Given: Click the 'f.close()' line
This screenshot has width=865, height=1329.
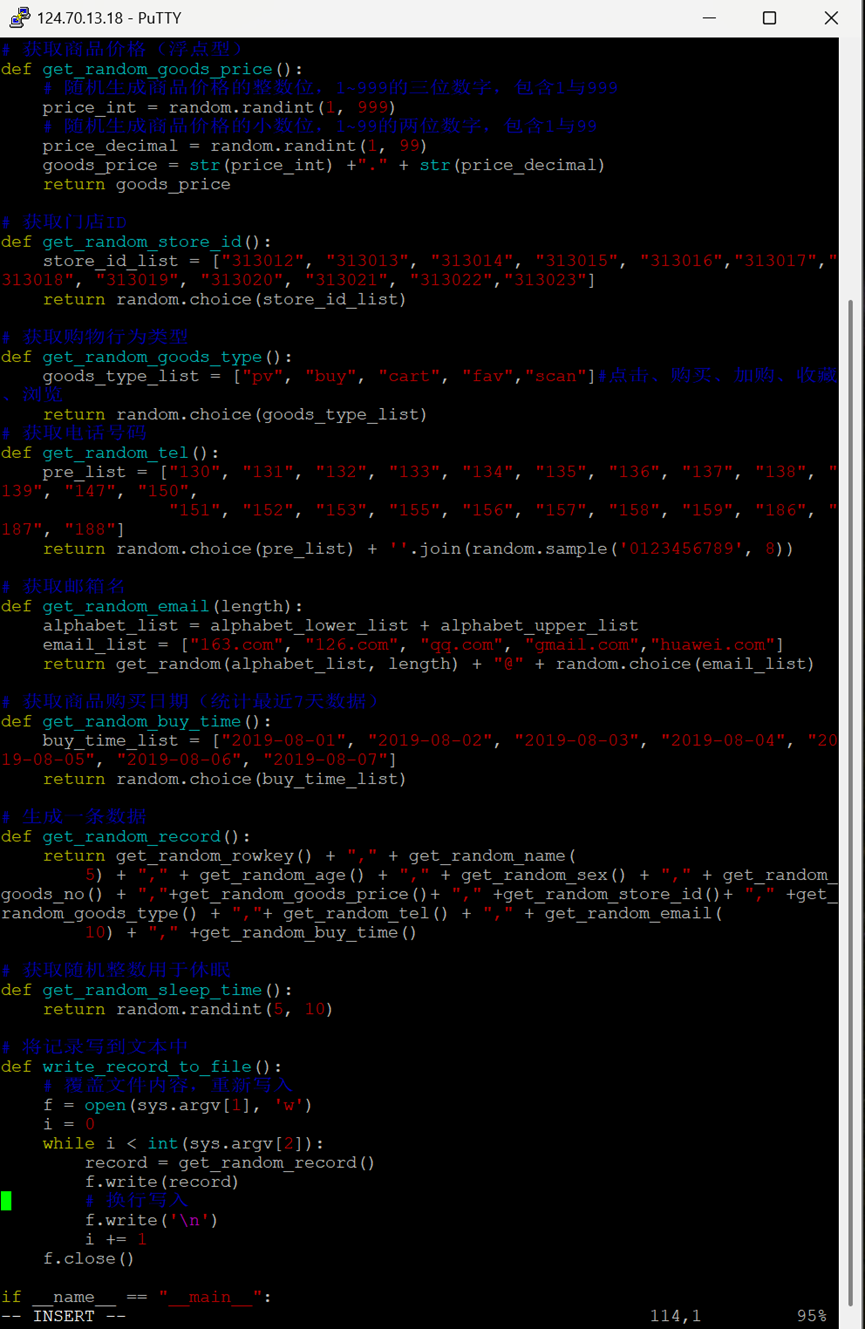Looking at the screenshot, I should coord(89,1258).
